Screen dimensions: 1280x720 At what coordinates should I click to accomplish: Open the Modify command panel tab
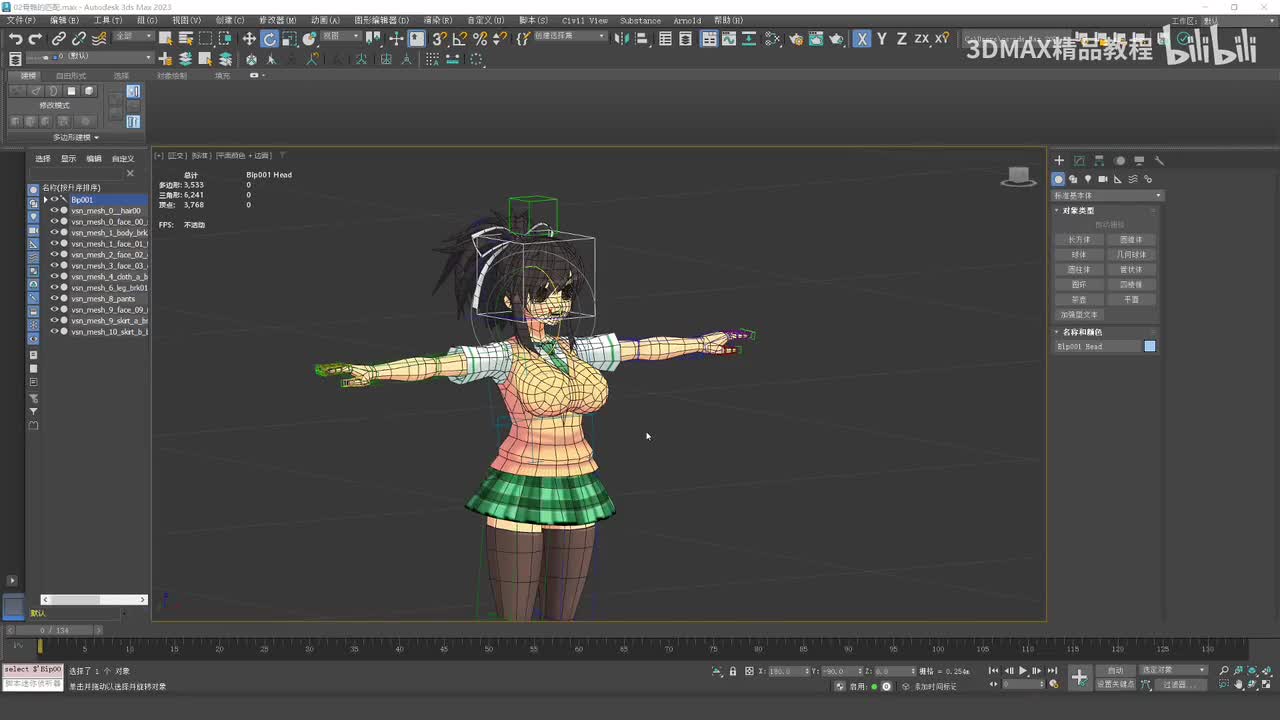(x=1079, y=160)
